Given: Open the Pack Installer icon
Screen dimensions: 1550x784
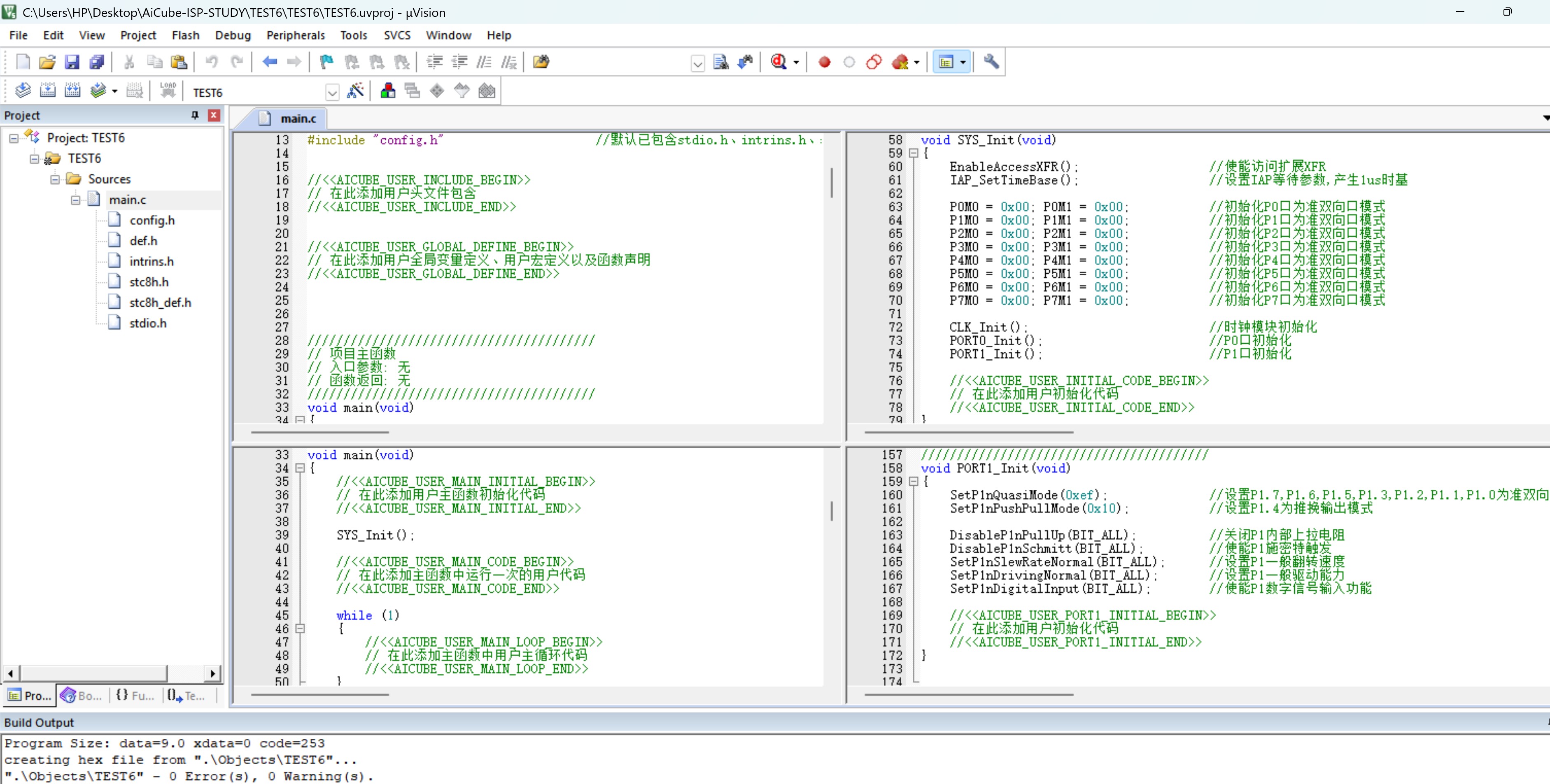Looking at the screenshot, I should tap(487, 91).
